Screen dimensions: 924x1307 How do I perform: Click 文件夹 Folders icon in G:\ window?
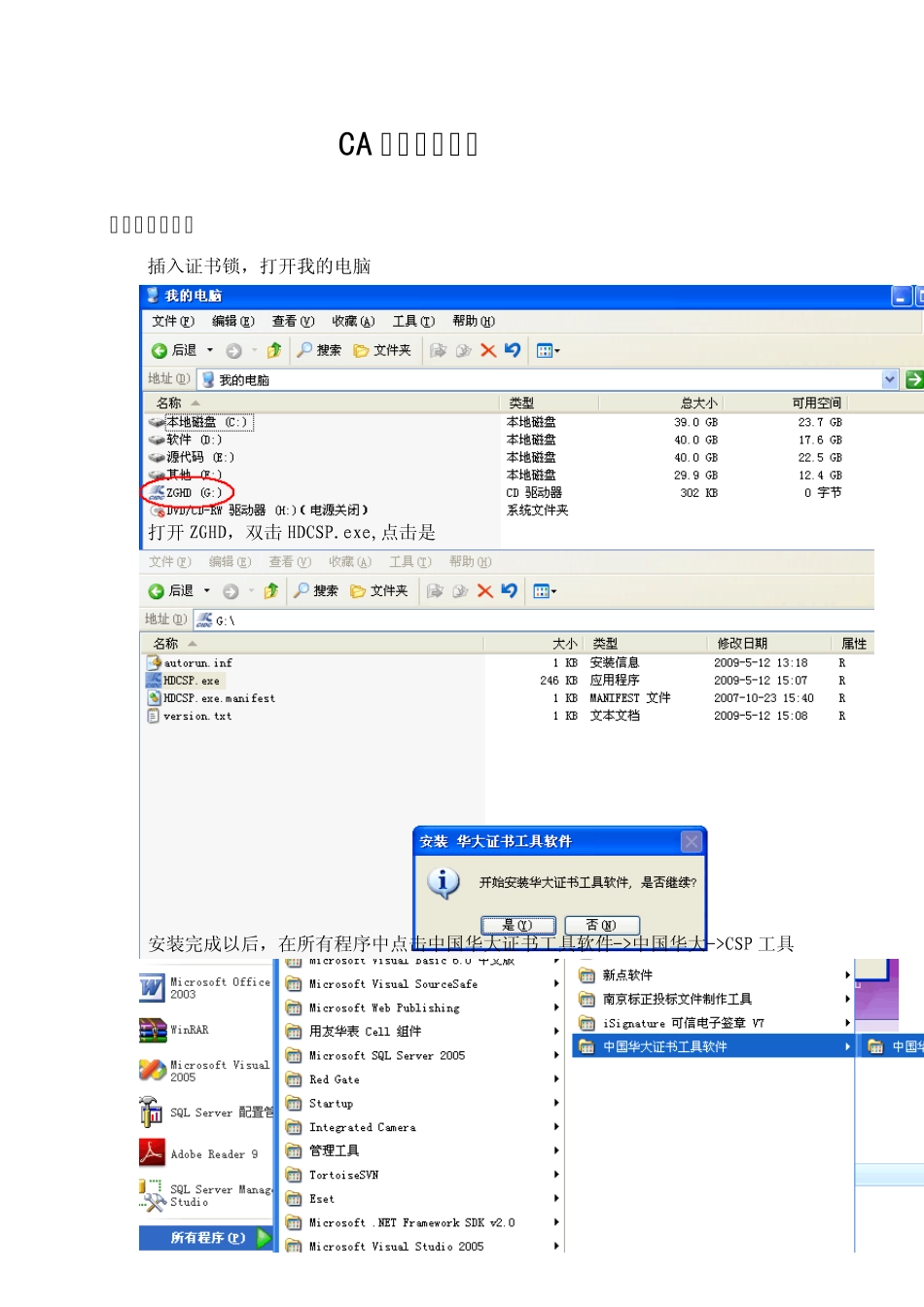(358, 591)
